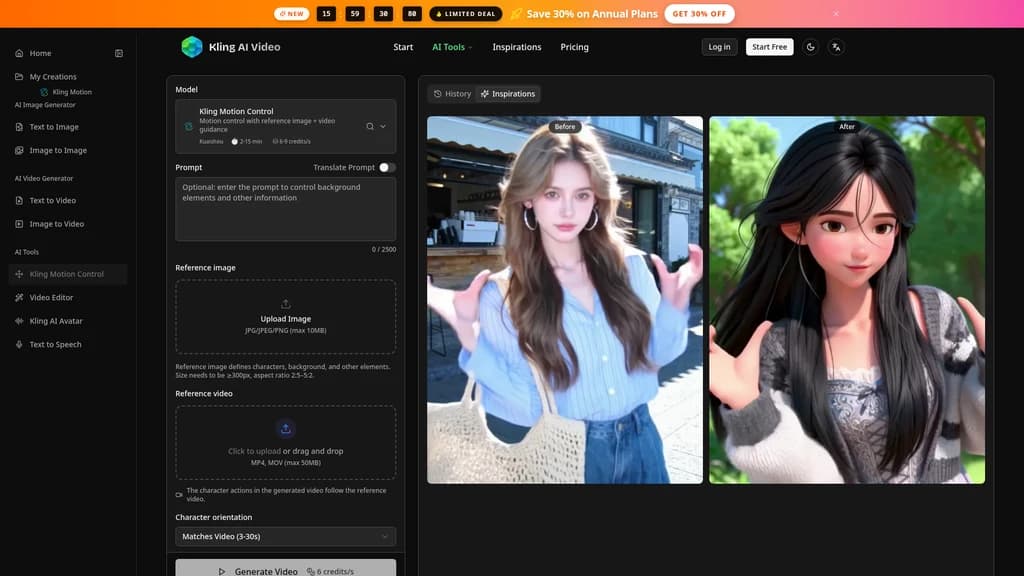Click the Text to Speech microphone icon
Screen dimensions: 1024x576
(x=19, y=345)
